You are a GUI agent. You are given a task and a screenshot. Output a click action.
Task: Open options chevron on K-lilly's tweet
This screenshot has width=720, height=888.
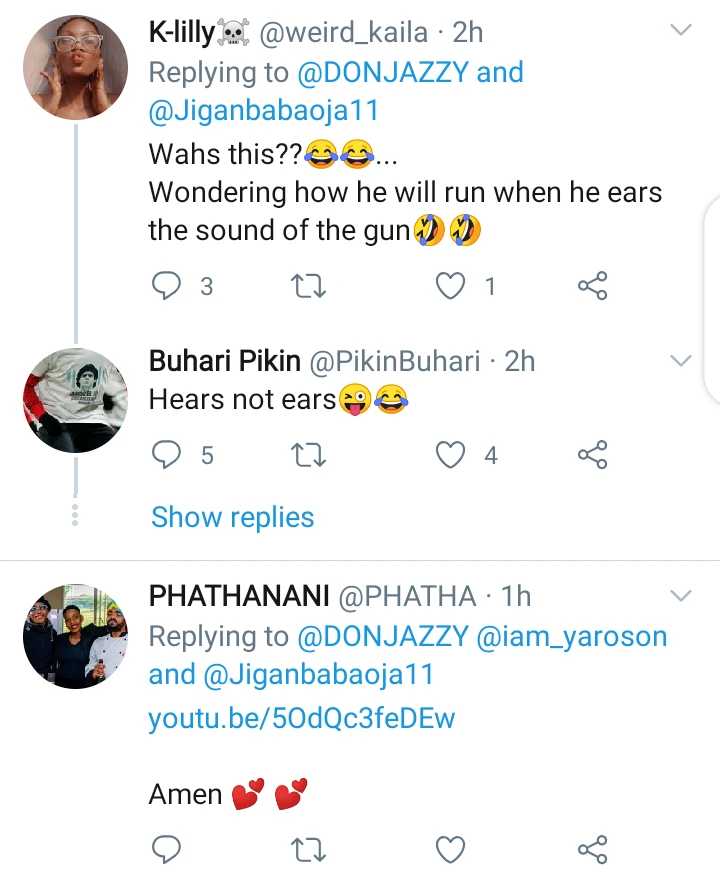click(x=680, y=31)
